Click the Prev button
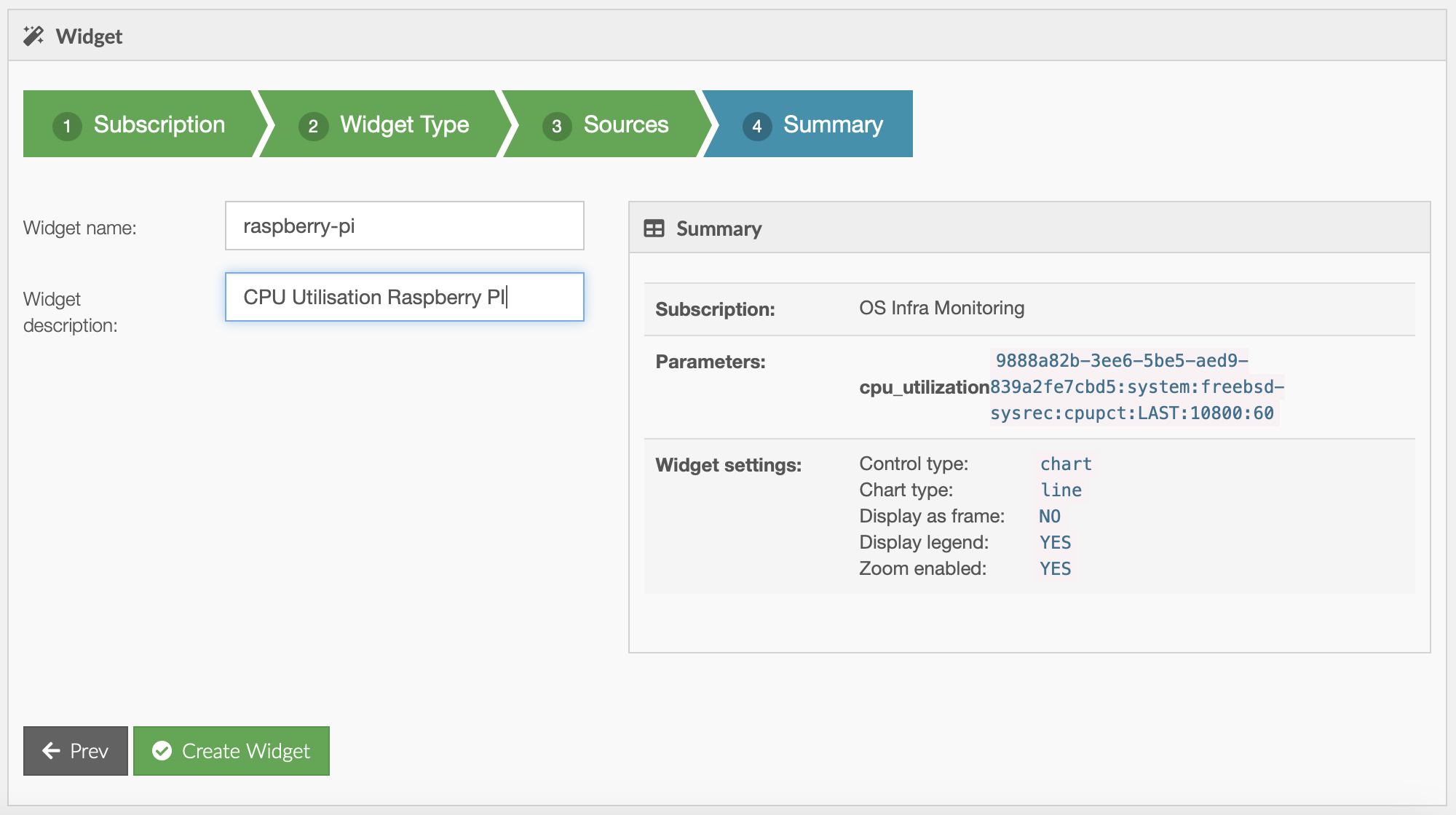The image size is (1456, 815). coord(76,751)
